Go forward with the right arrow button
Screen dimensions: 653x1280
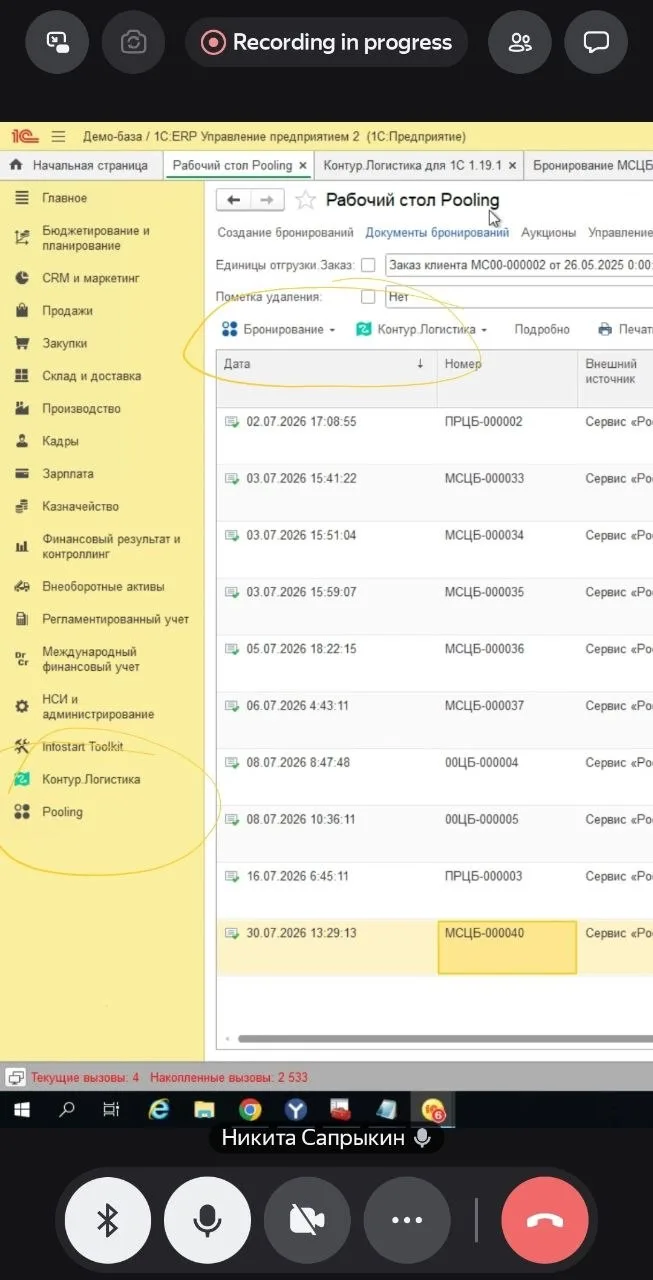(267, 200)
